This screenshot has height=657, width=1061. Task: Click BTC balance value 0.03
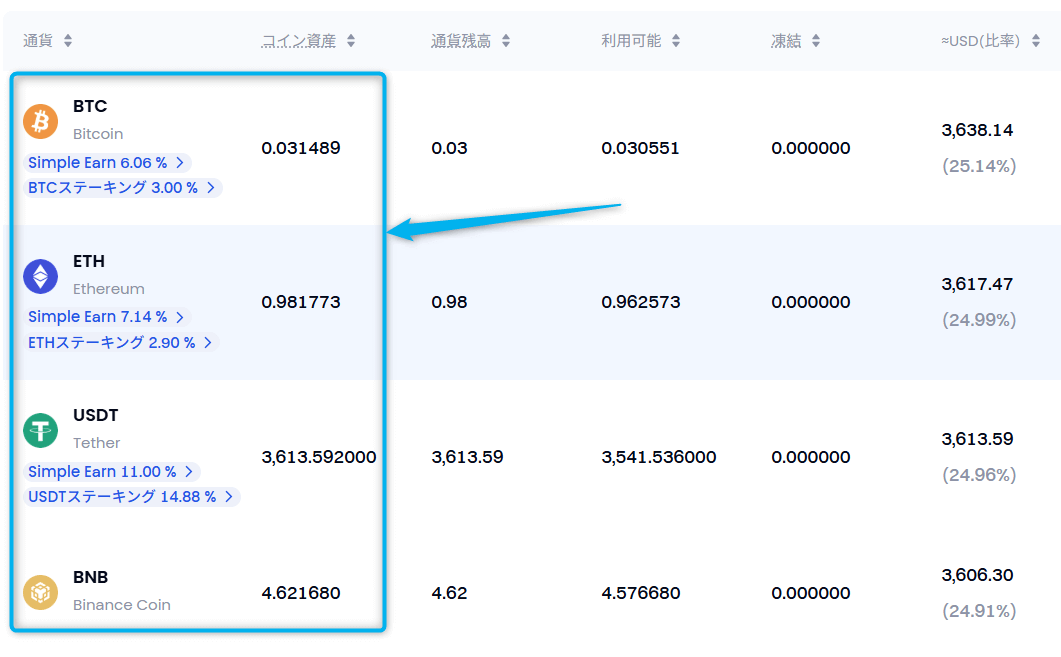tap(449, 148)
